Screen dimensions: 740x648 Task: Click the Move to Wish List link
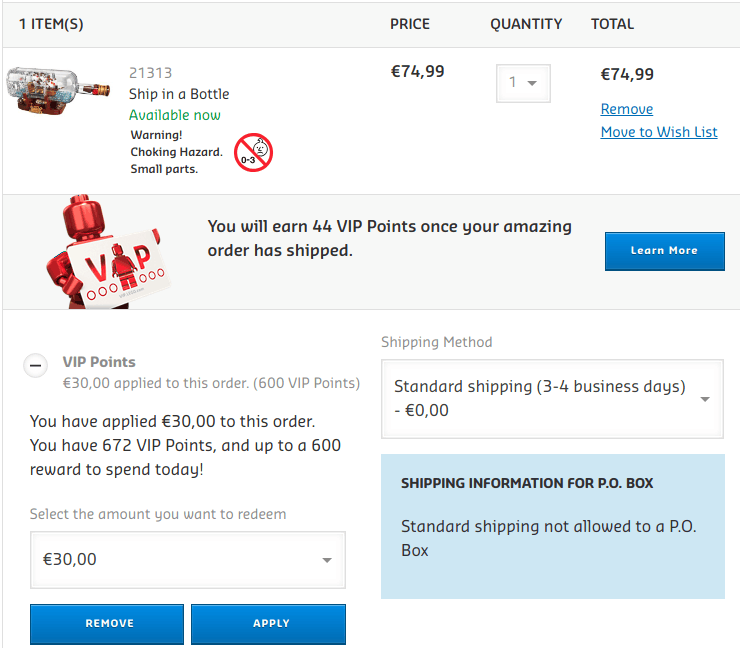[x=659, y=132]
